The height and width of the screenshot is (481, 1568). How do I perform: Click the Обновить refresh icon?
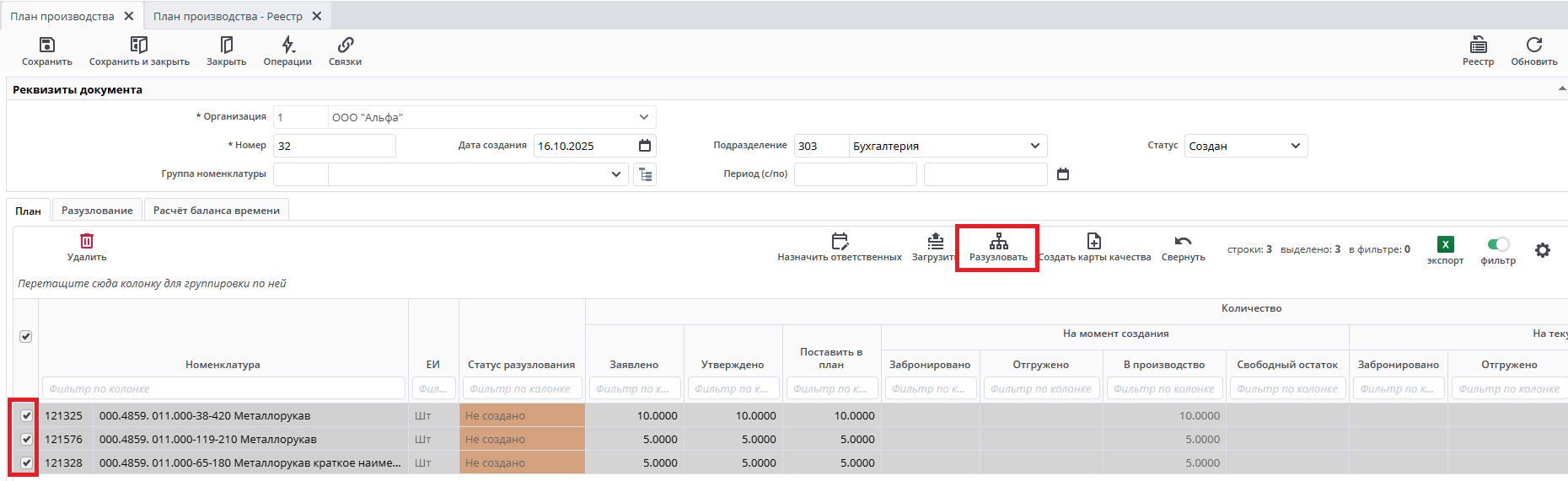pyautogui.click(x=1533, y=45)
